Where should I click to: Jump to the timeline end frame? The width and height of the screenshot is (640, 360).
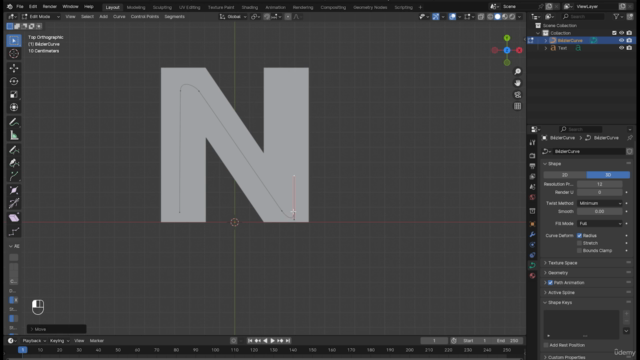(x=288, y=341)
